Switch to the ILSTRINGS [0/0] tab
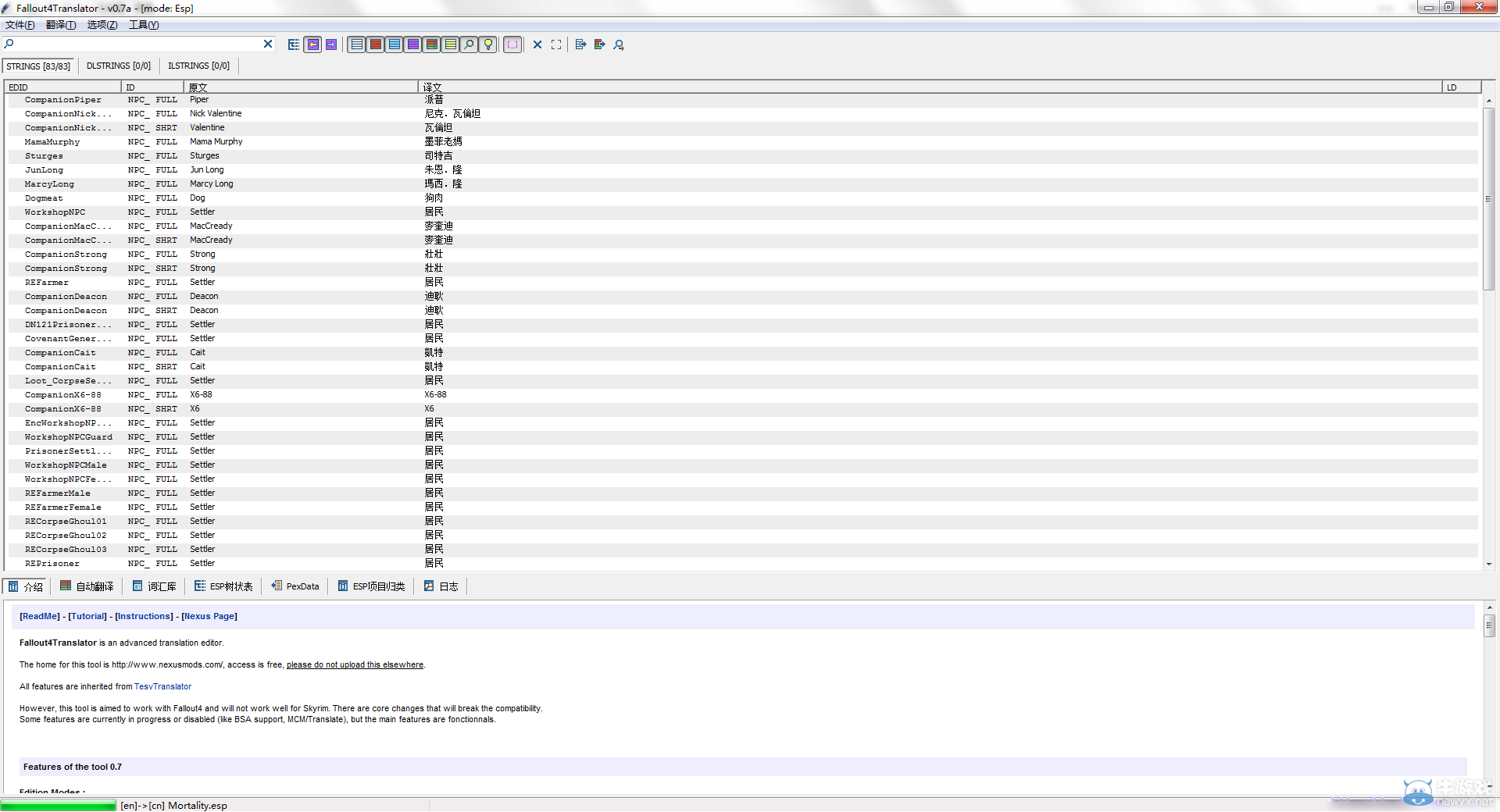The image size is (1500, 812). click(x=199, y=66)
